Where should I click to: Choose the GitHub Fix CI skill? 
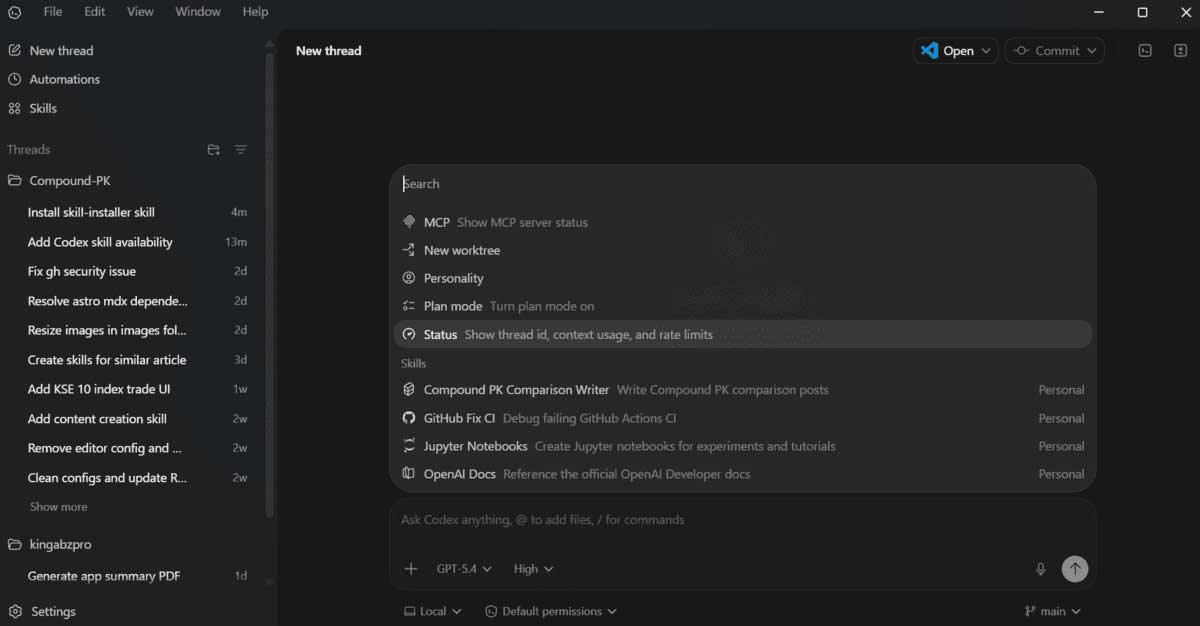tap(742, 418)
